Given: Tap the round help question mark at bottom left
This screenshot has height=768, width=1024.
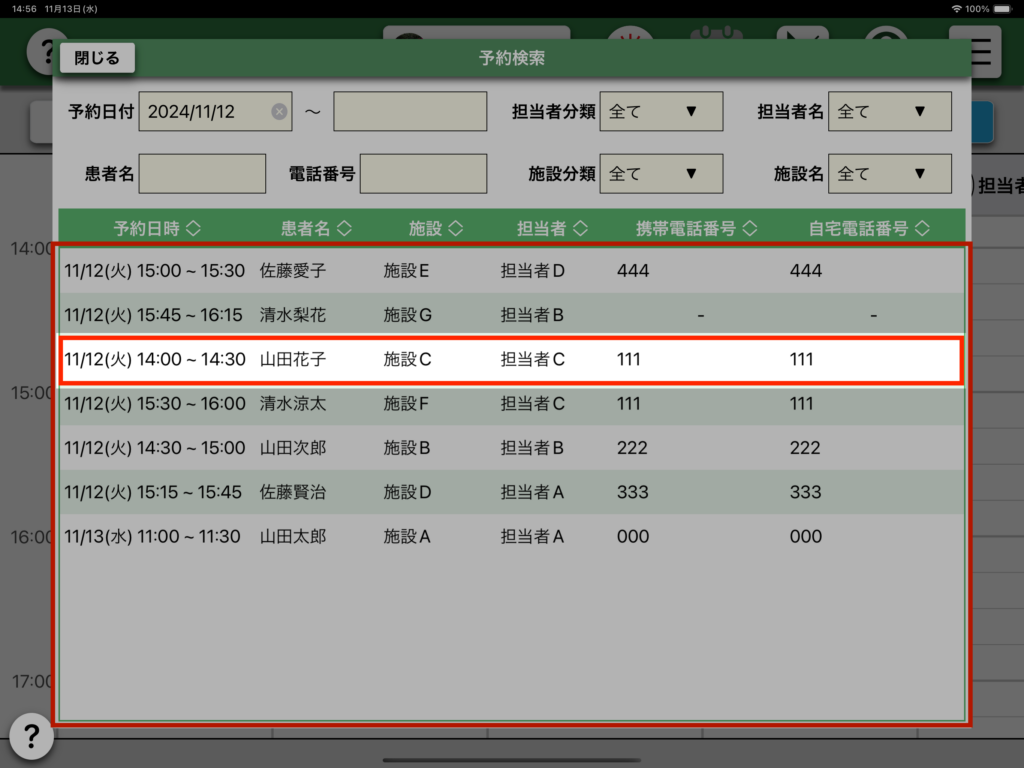Looking at the screenshot, I should coord(31,737).
